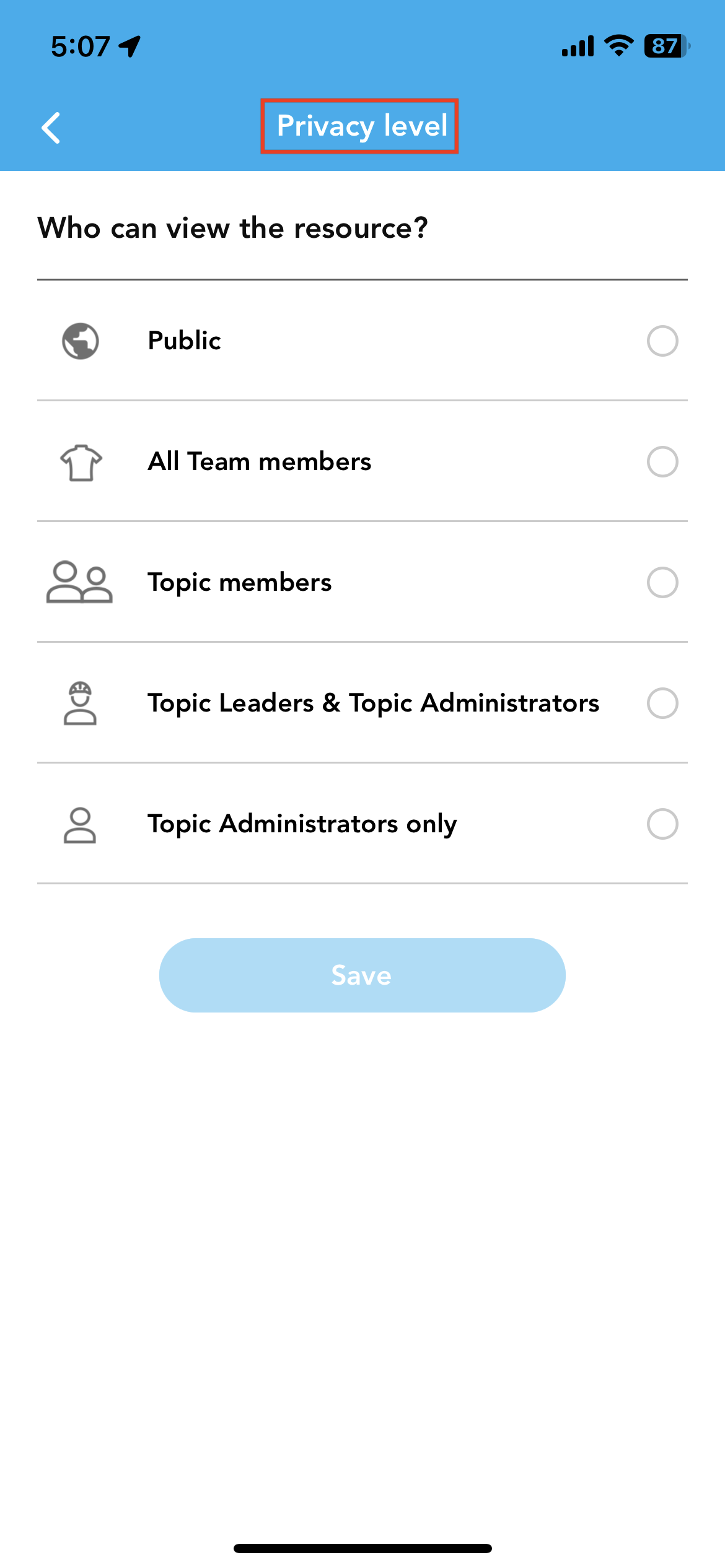
Task: Tap the globe icon for Public
Action: tap(81, 341)
